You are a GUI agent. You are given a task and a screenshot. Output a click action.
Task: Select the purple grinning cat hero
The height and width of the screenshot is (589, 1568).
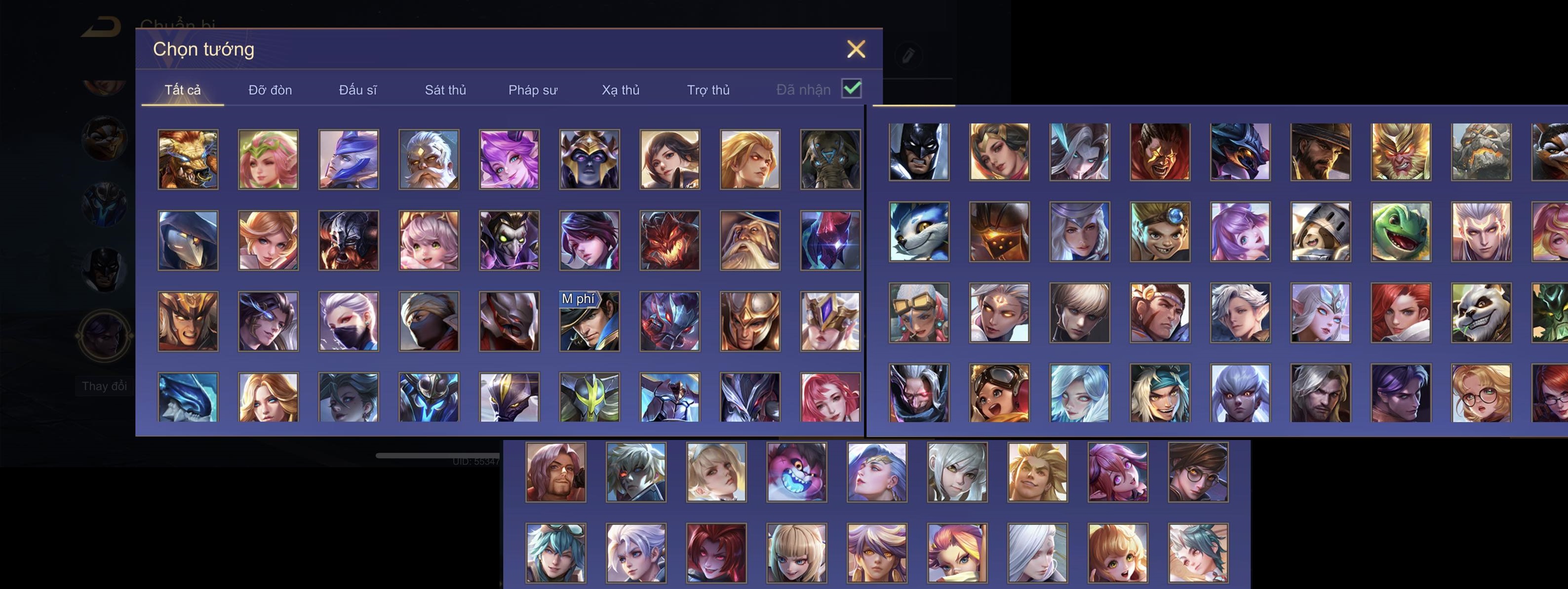(797, 472)
